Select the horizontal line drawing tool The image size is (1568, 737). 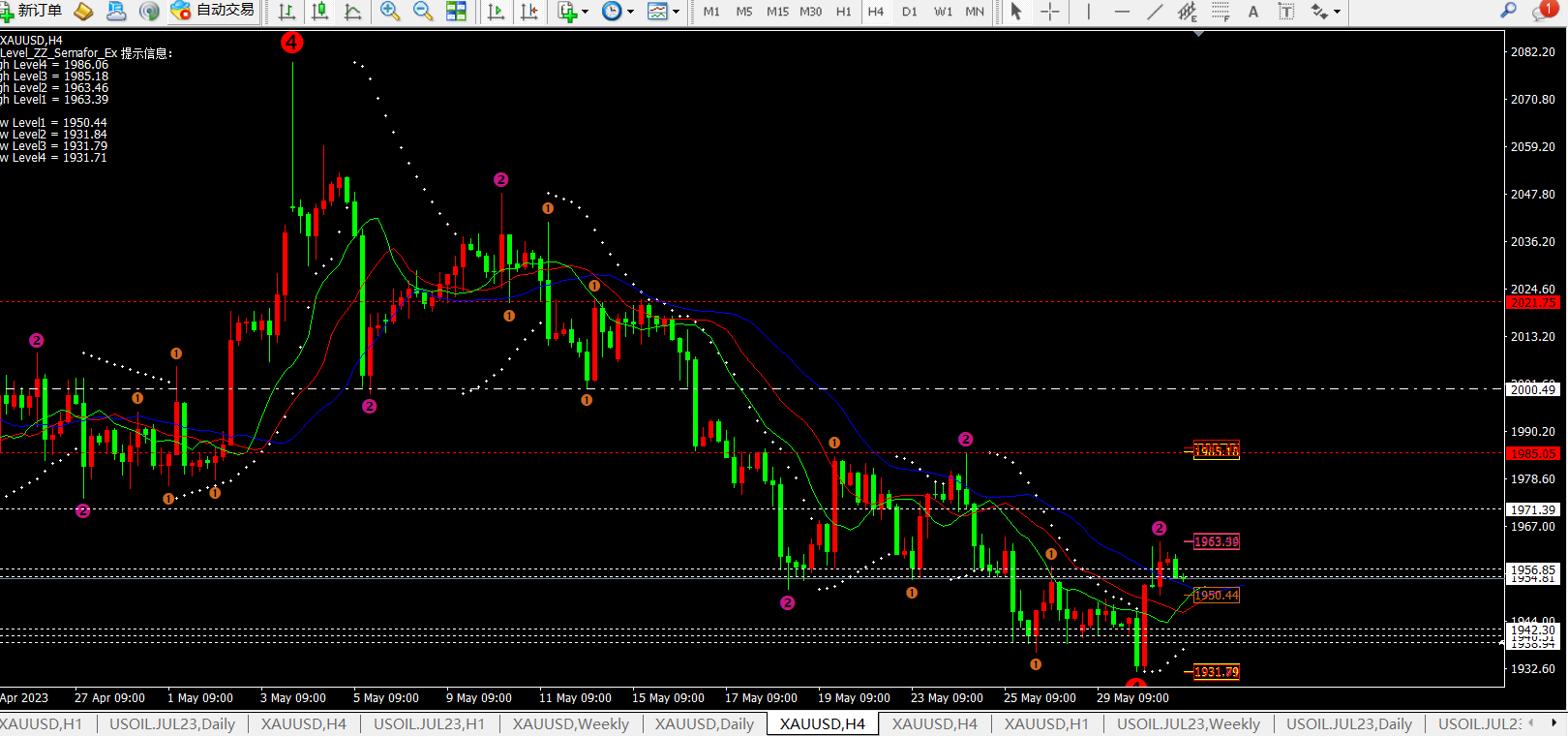[1122, 12]
